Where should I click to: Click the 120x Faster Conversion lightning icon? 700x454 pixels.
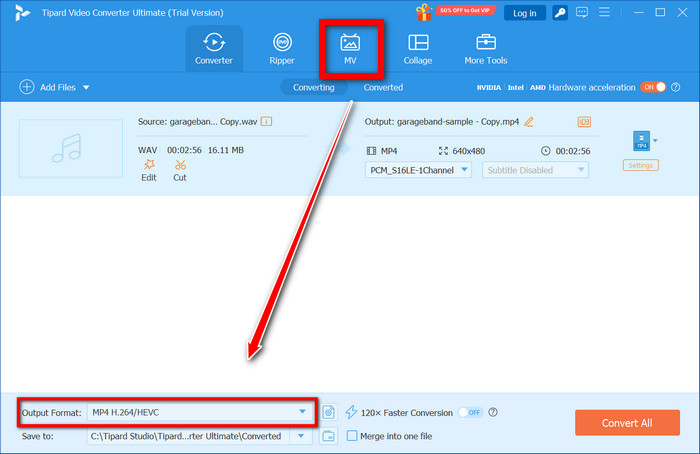click(351, 412)
